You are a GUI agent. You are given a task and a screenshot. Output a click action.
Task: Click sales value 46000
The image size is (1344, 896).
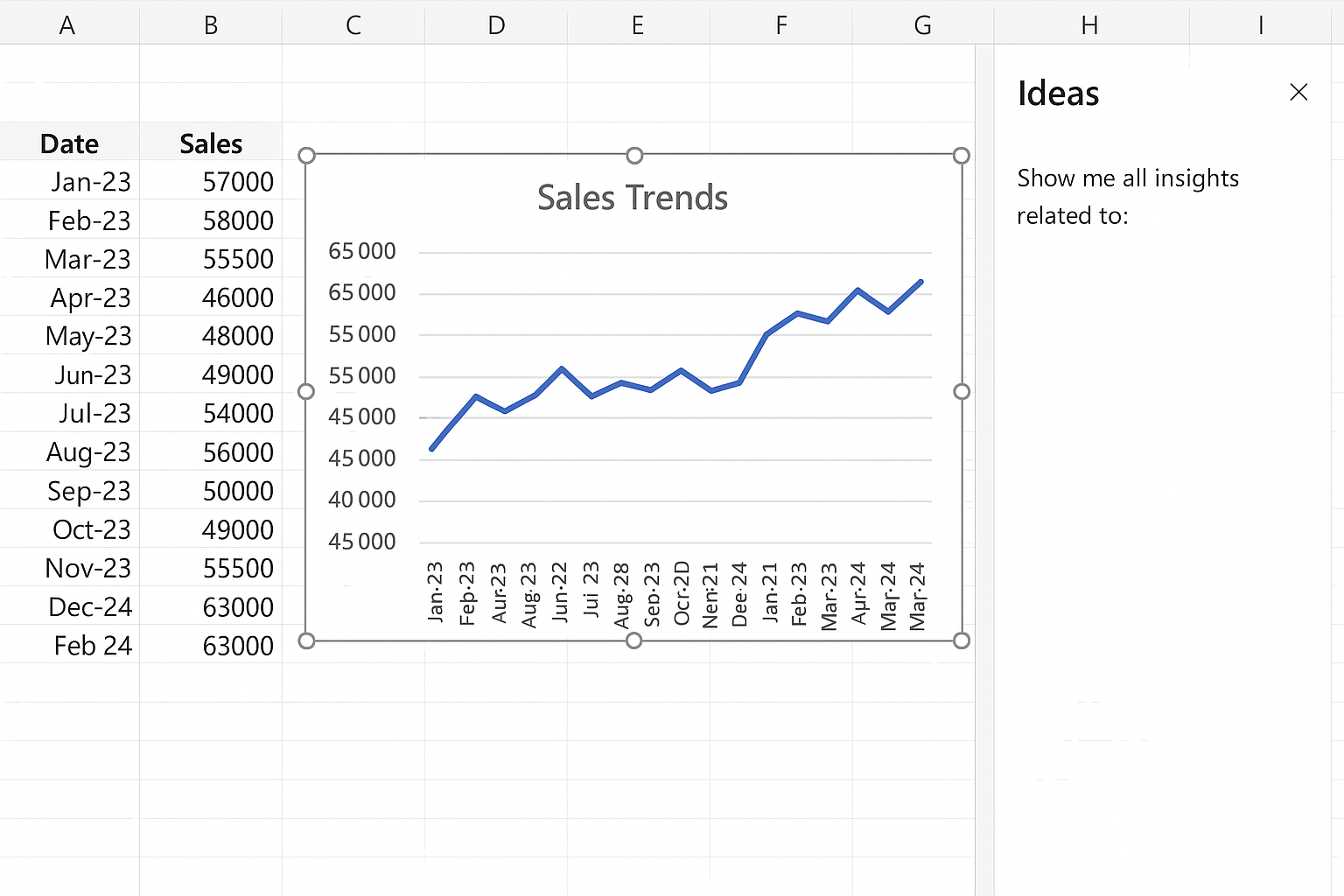(211, 297)
